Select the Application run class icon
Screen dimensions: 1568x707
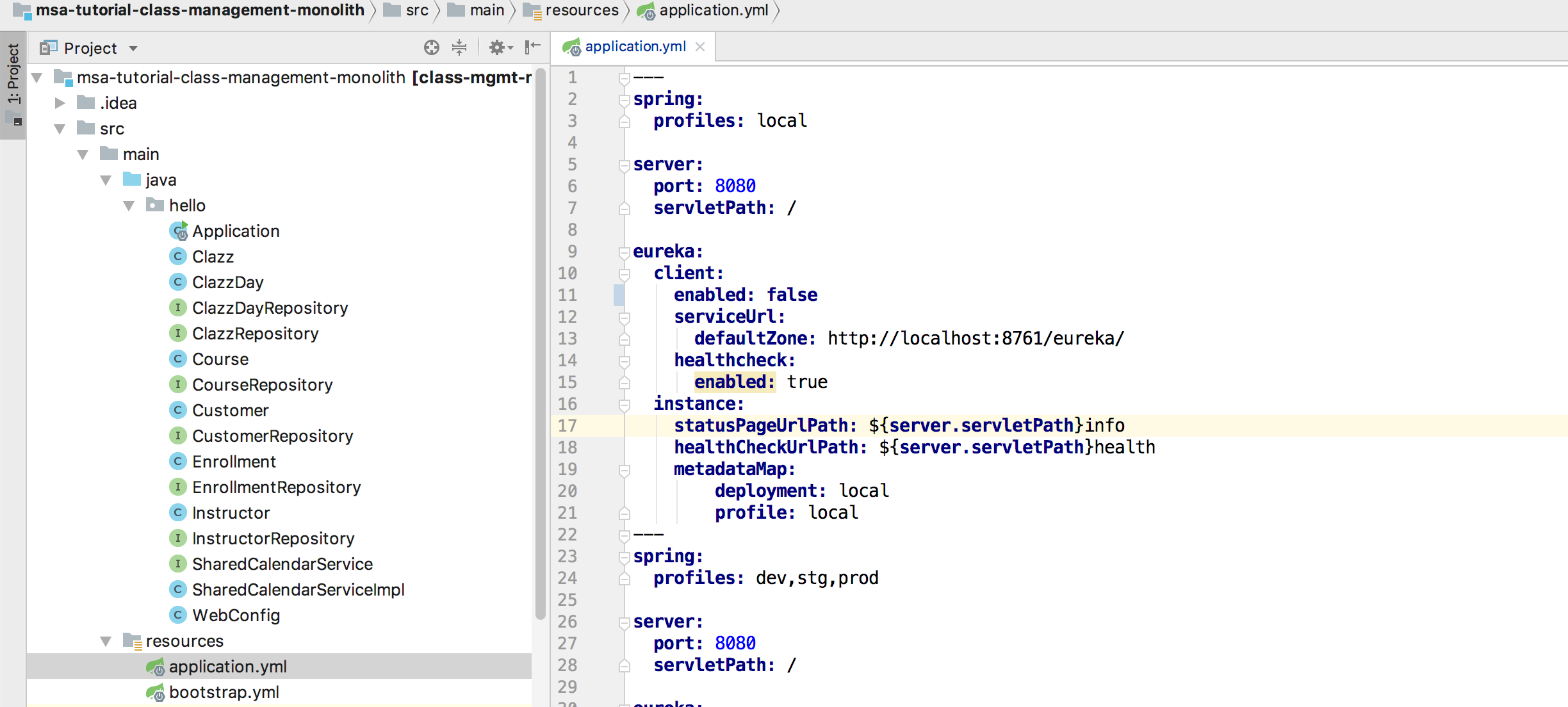click(179, 231)
